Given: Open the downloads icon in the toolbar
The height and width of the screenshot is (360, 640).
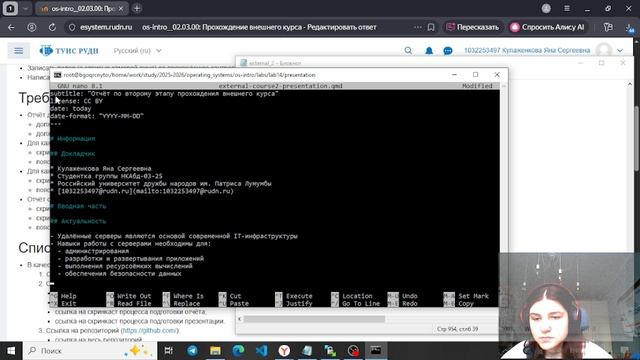Looking at the screenshot, I should [630, 28].
